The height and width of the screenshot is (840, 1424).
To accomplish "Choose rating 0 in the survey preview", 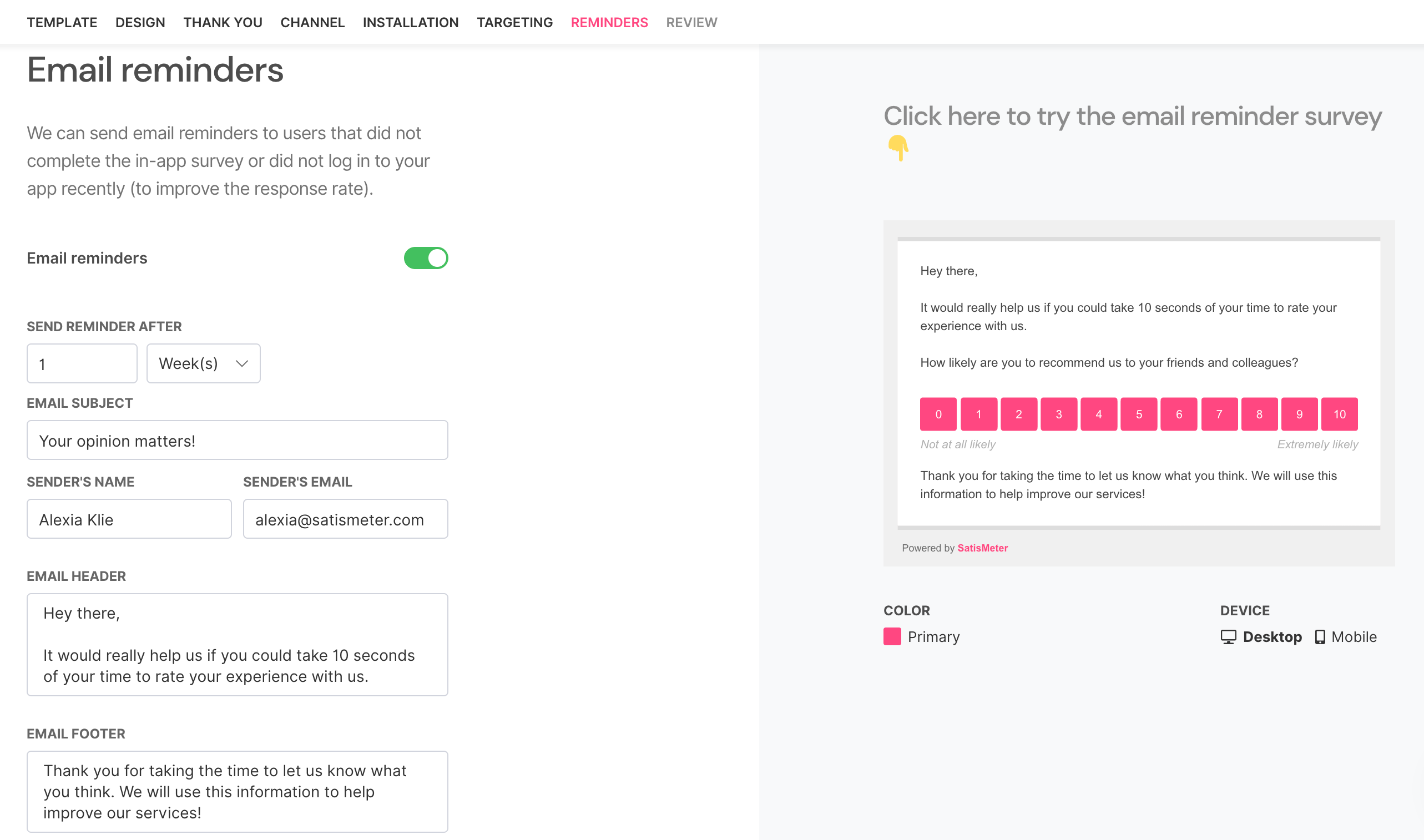I will click(938, 414).
